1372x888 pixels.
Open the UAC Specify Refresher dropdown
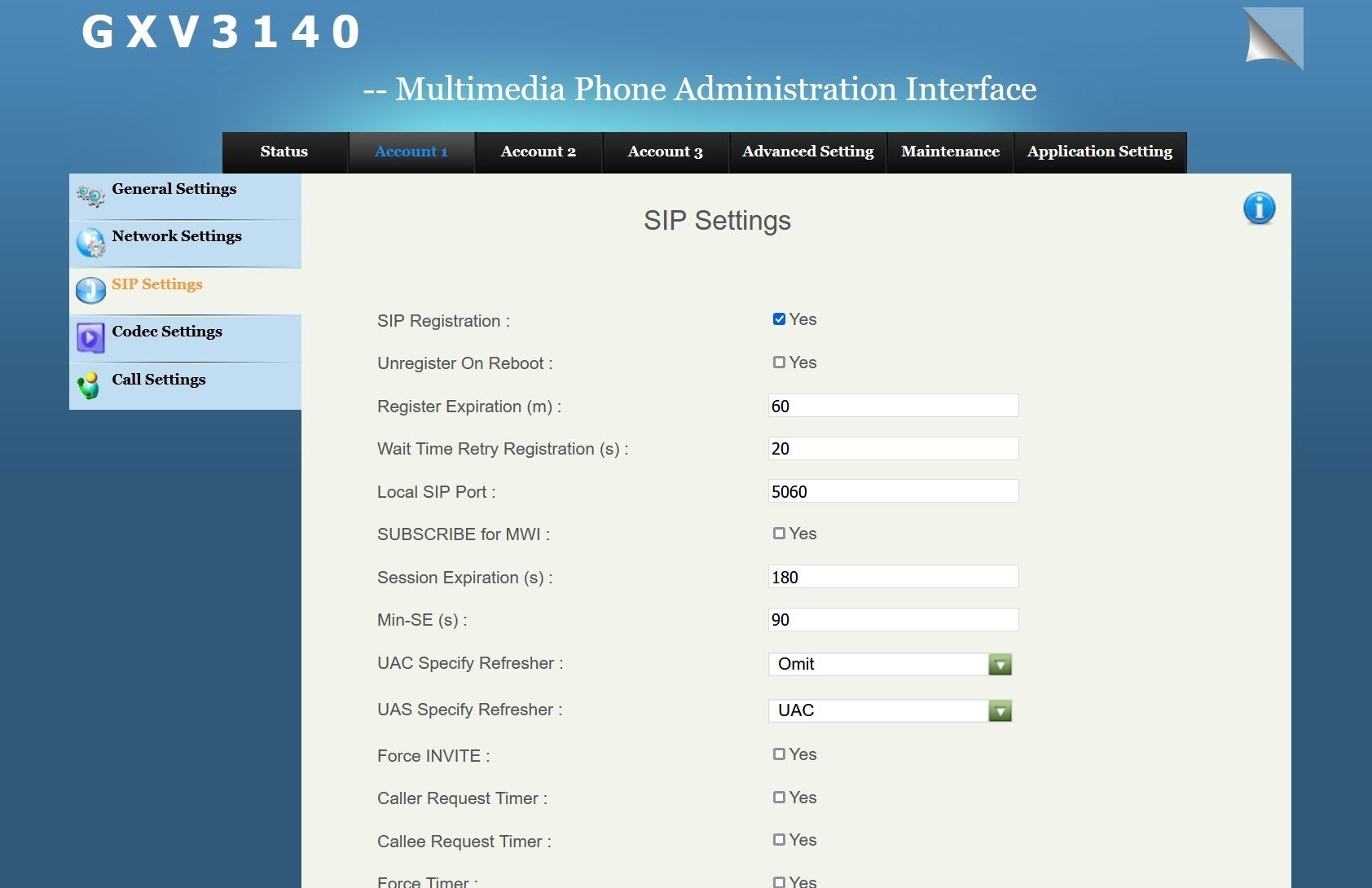[x=890, y=664]
